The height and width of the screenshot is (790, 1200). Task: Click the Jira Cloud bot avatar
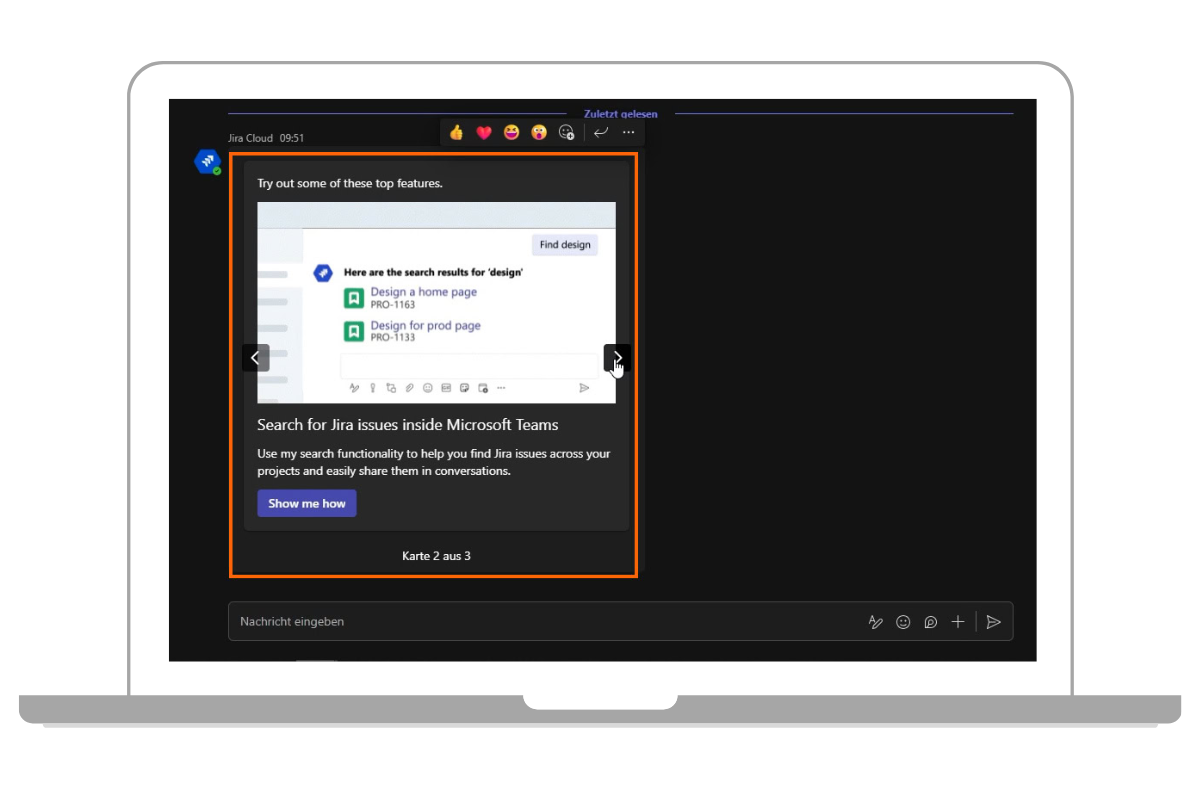[207, 161]
